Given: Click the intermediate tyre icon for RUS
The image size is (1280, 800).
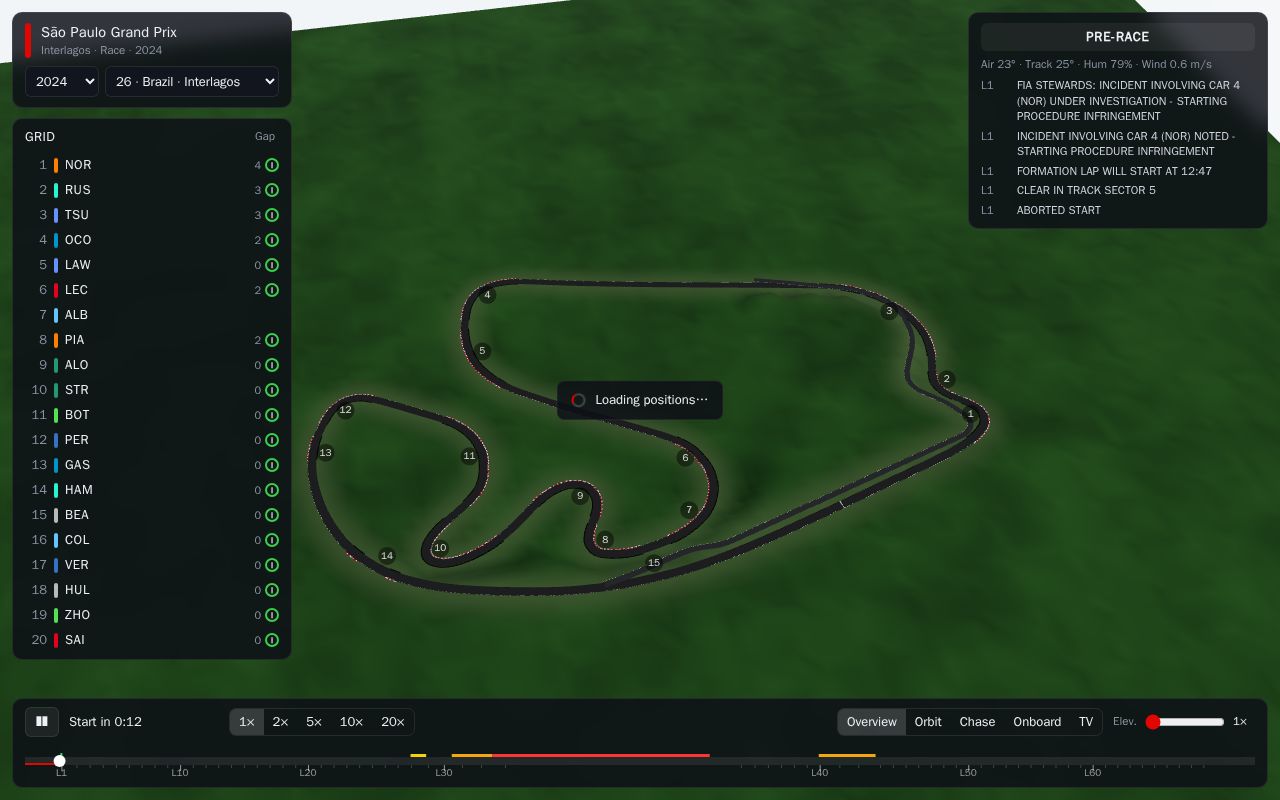Looking at the screenshot, I should click(272, 190).
